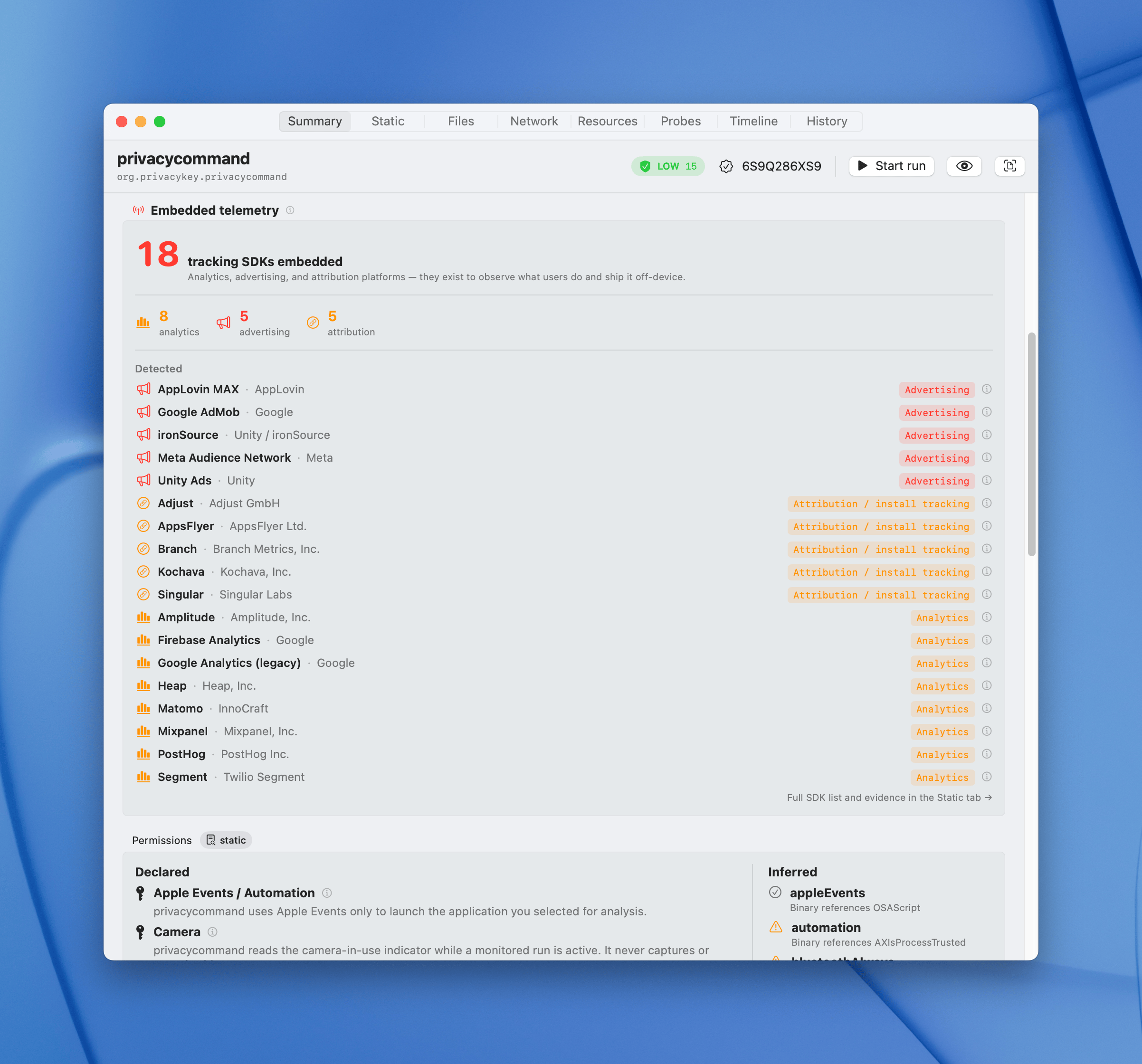Screen dimensions: 1142x1064
Task: Click the Mixpanel SDK name
Action: coord(183,731)
